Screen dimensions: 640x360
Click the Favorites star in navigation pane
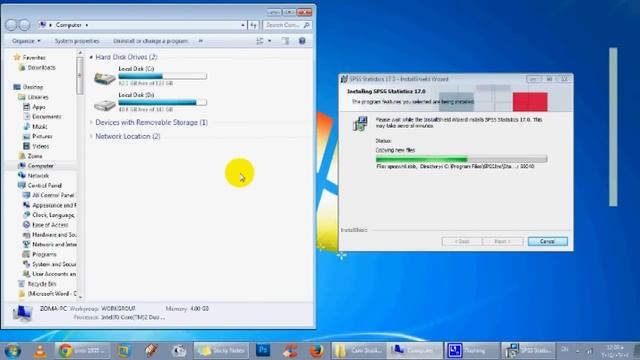pos(17,57)
